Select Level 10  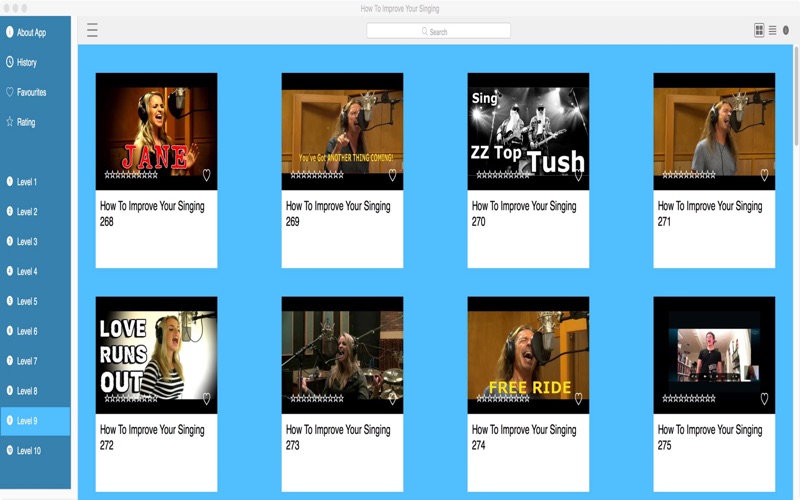35,451
